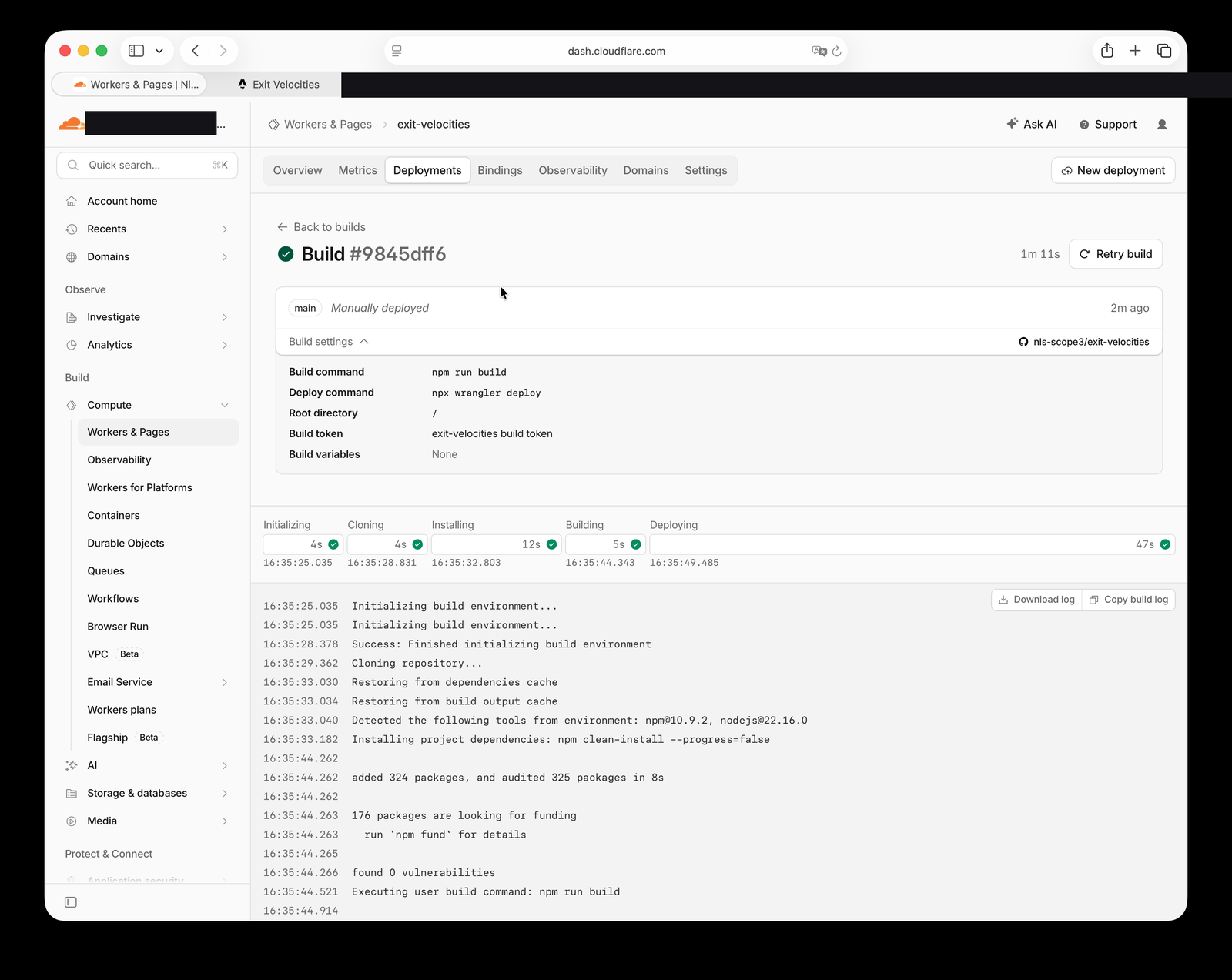The height and width of the screenshot is (980, 1232).
Task: Click the Investigate icon
Action: point(72,317)
